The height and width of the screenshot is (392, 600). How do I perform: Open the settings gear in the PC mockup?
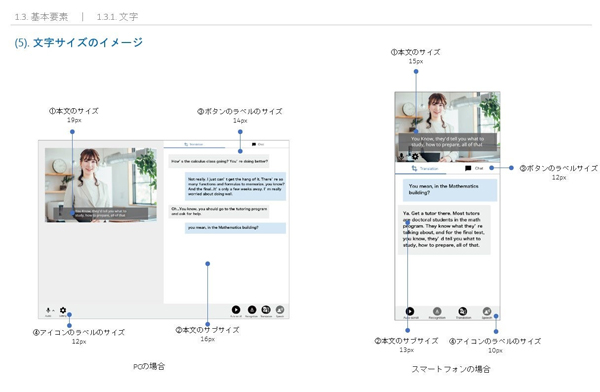(63, 310)
